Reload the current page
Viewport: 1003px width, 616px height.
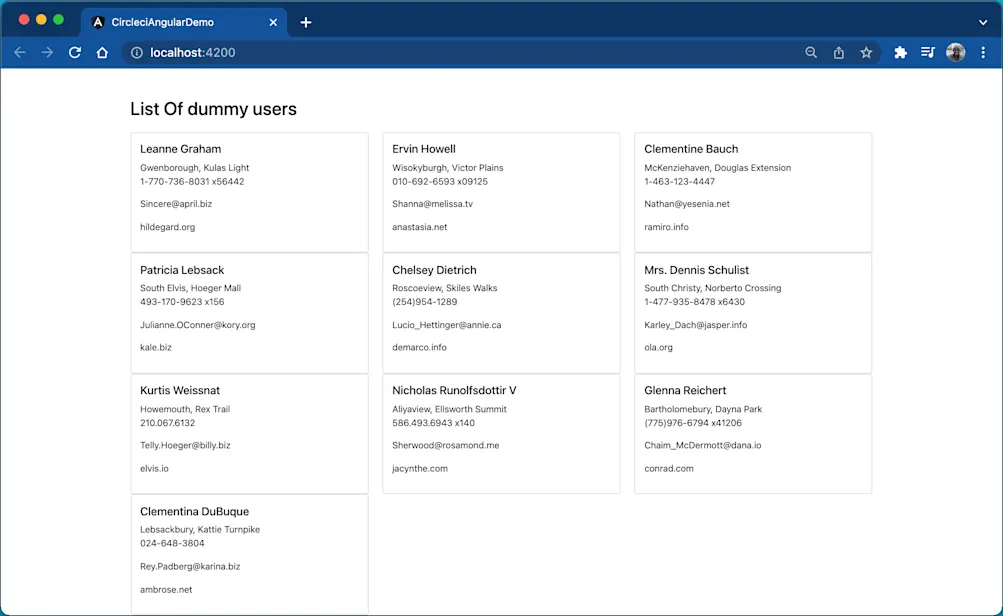coord(74,52)
